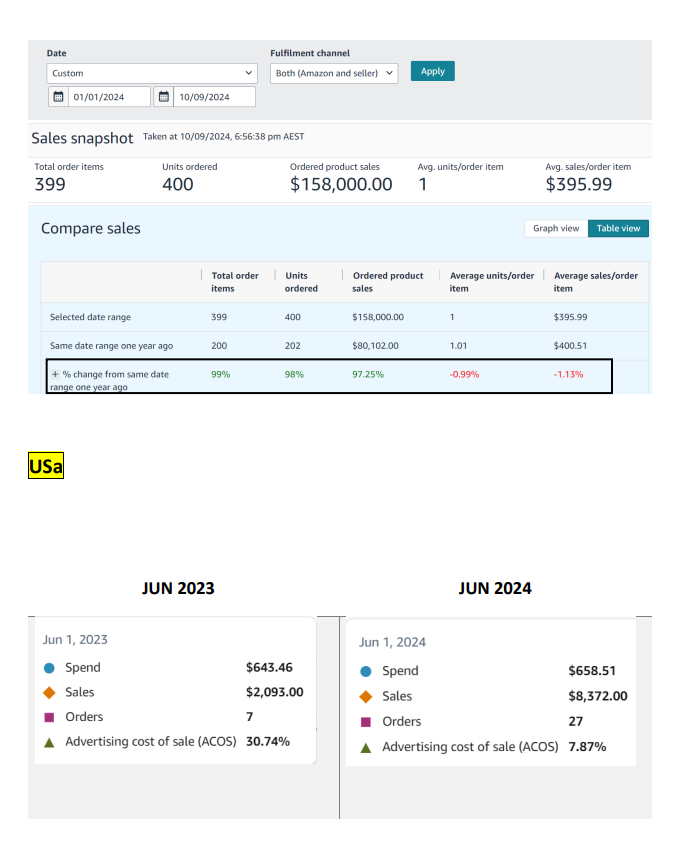
Task: Click the Total order items column header
Action: [235, 282]
